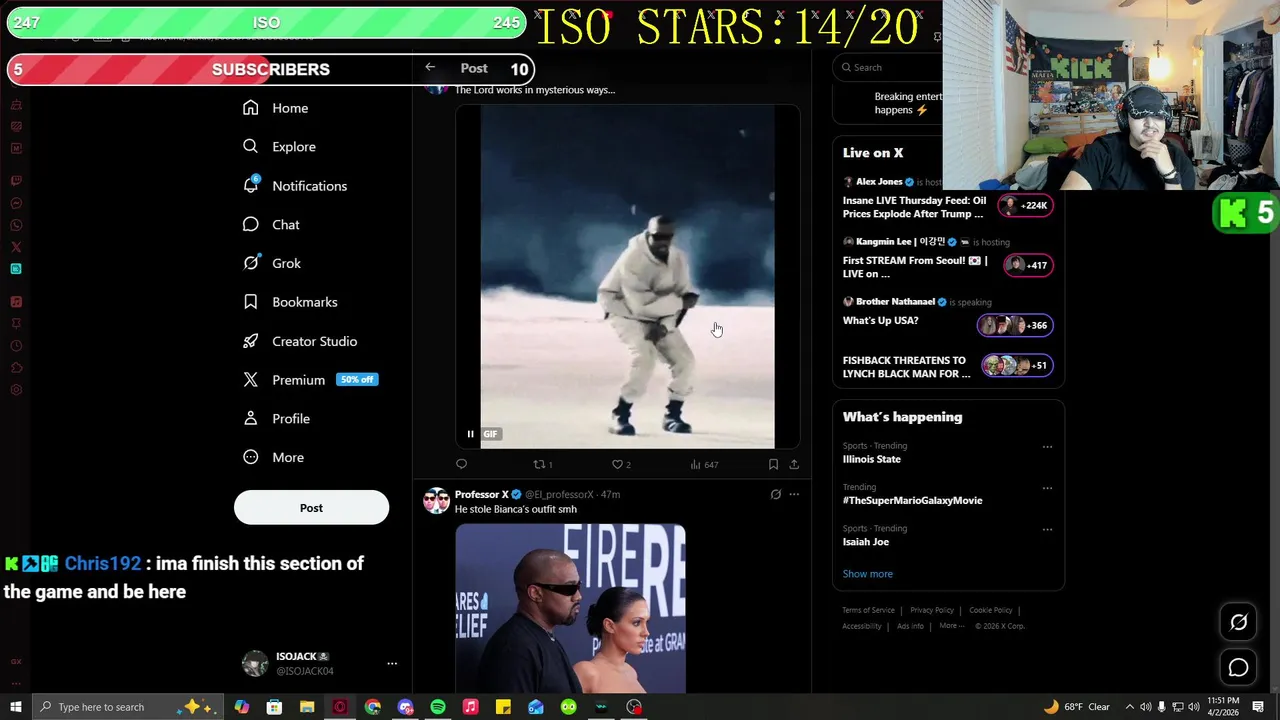Open Explore in the X sidebar
Screen dimensions: 1280x720
tap(280, 147)
